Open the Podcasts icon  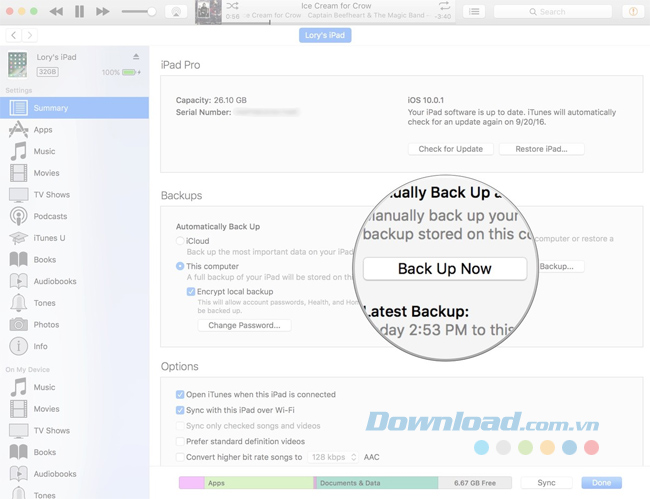tap(19, 216)
